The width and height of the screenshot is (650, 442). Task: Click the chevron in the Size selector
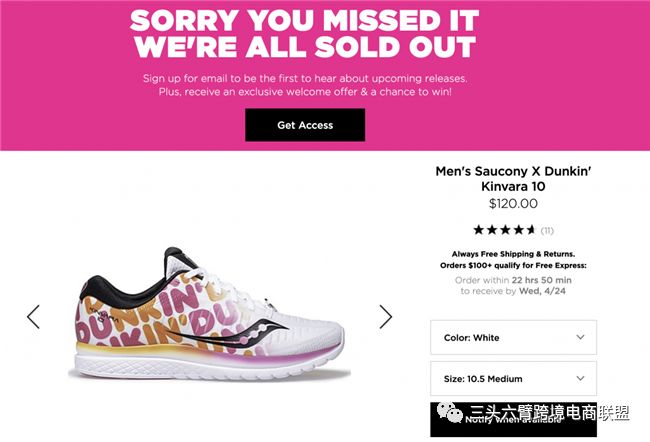(581, 379)
